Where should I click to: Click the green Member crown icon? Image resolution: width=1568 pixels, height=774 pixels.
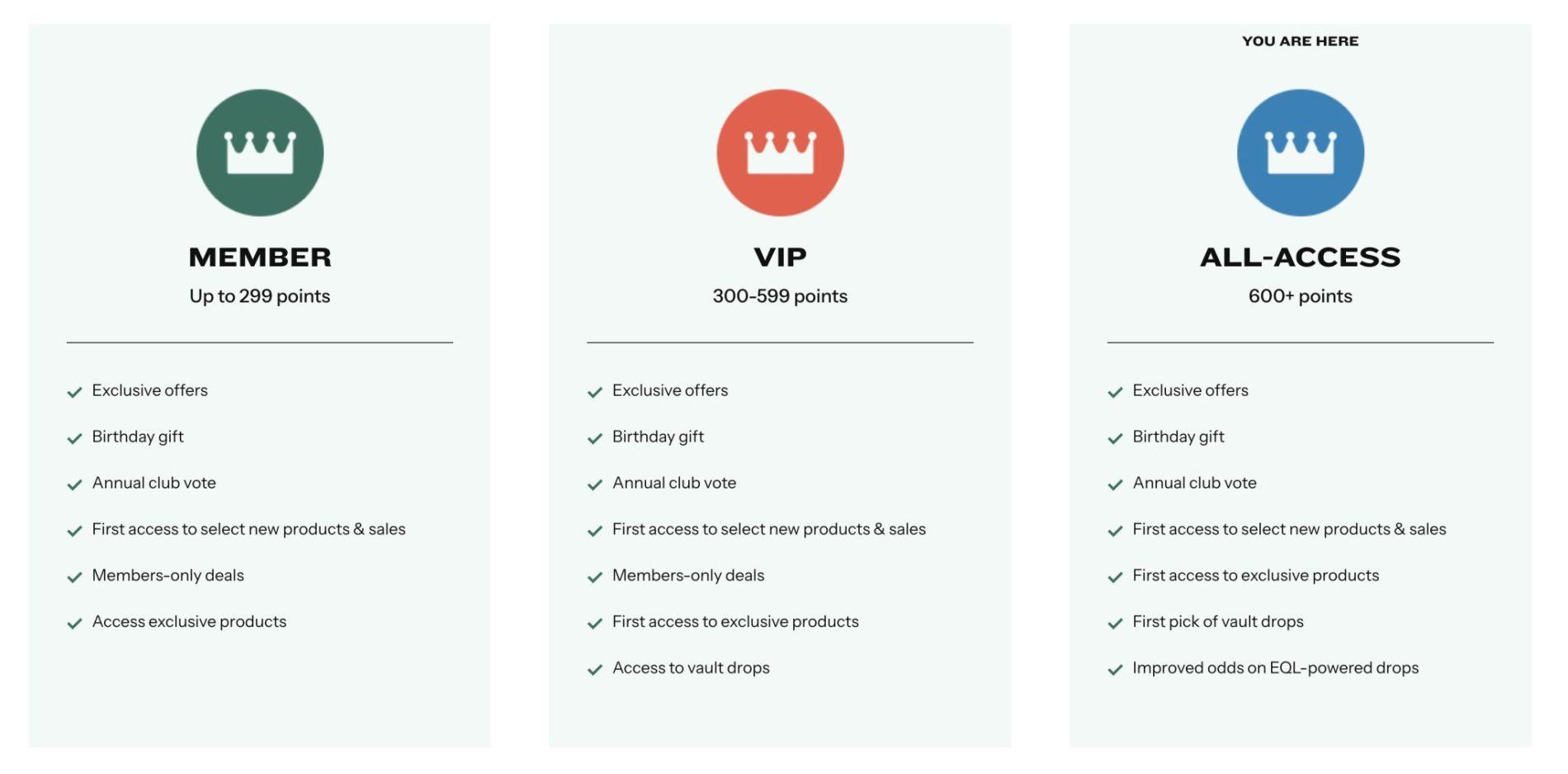260,153
